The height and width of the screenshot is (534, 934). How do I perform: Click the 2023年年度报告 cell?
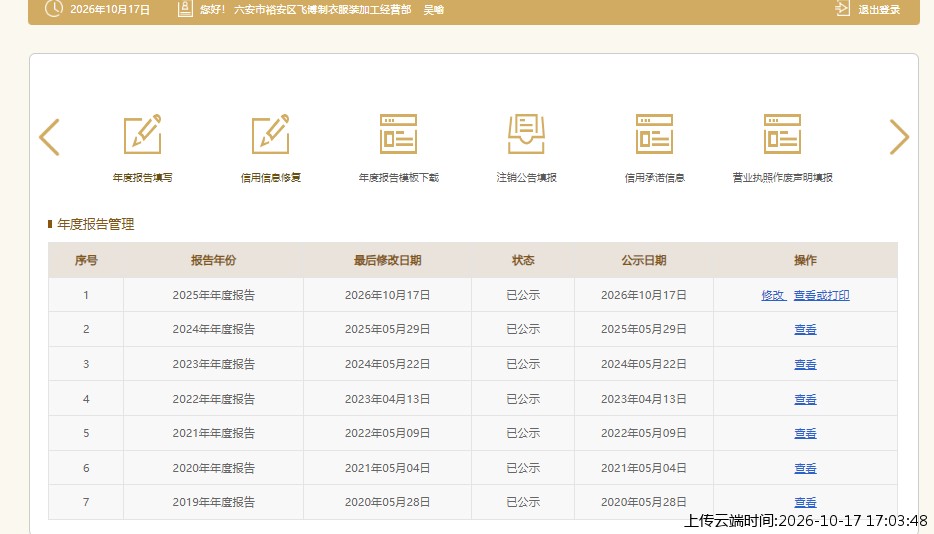[x=213, y=364]
